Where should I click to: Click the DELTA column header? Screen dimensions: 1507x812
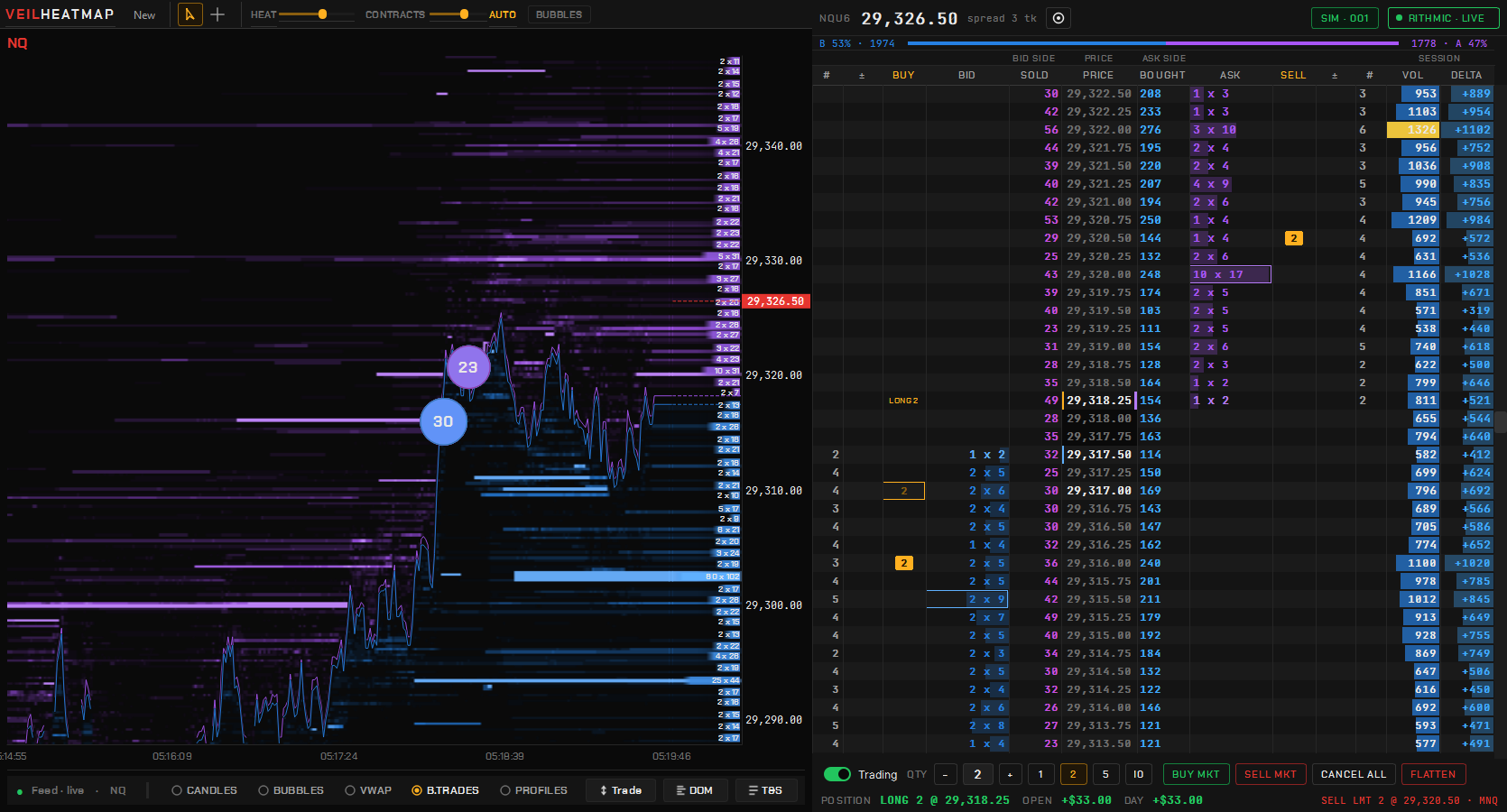tap(1466, 75)
